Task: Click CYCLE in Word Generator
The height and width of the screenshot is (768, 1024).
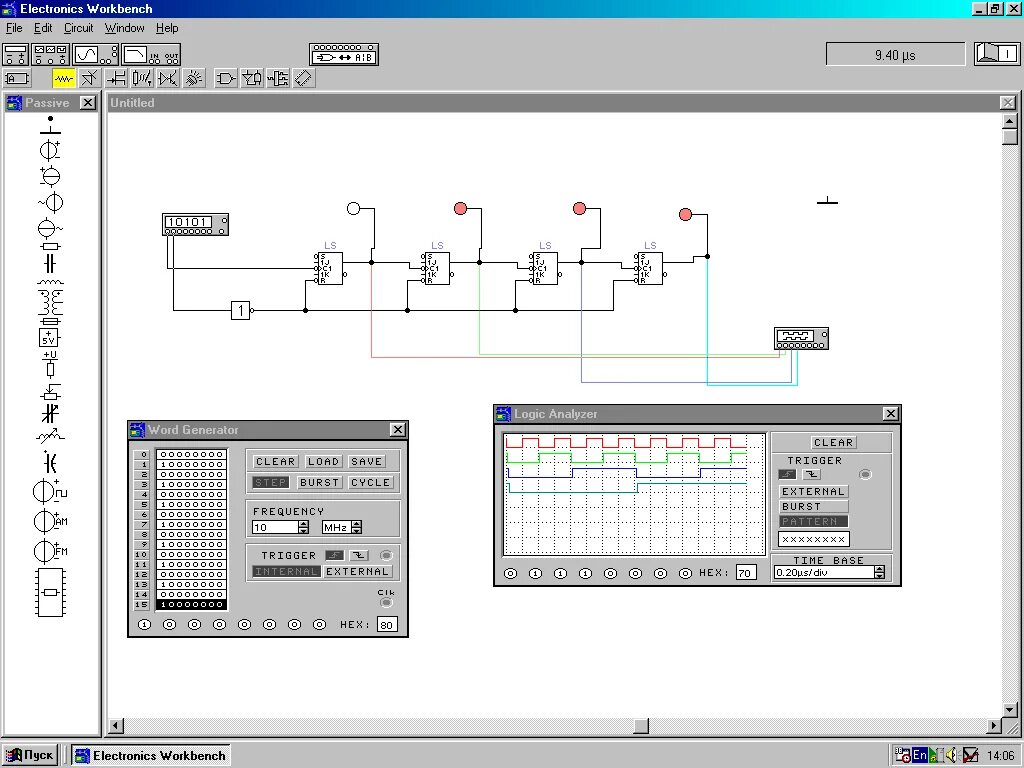Action: pyautogui.click(x=370, y=483)
